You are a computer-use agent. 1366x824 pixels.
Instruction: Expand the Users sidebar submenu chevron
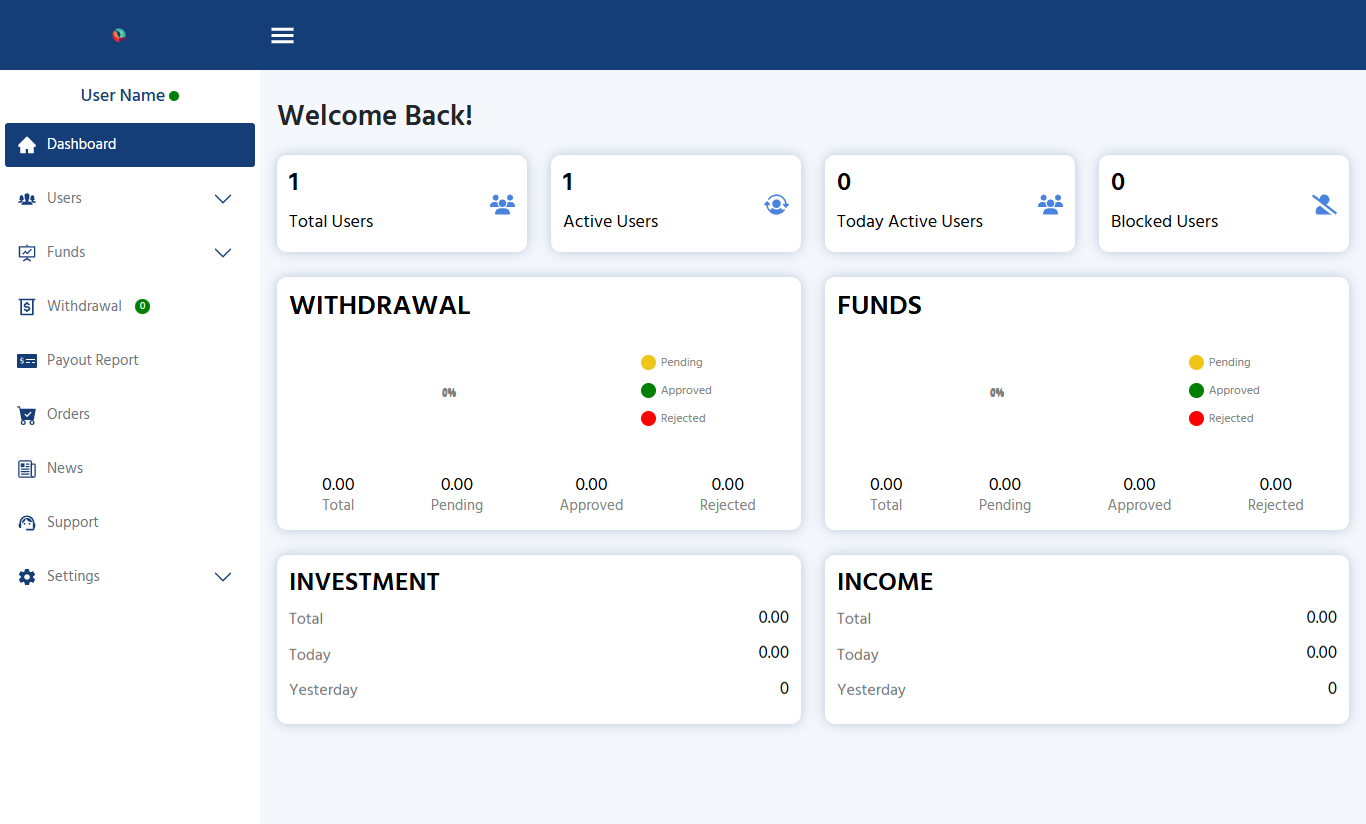pos(223,199)
